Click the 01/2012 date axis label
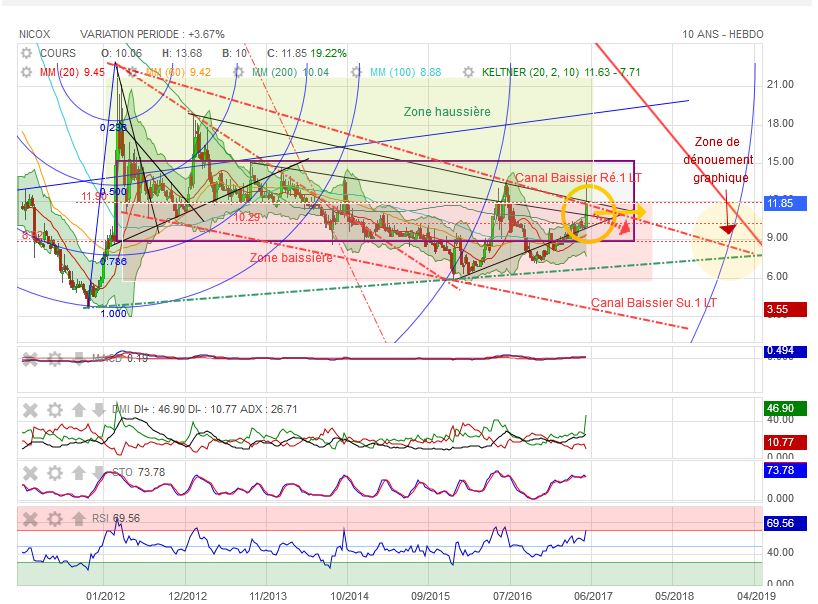This screenshot has height=604, width=818. point(105,596)
